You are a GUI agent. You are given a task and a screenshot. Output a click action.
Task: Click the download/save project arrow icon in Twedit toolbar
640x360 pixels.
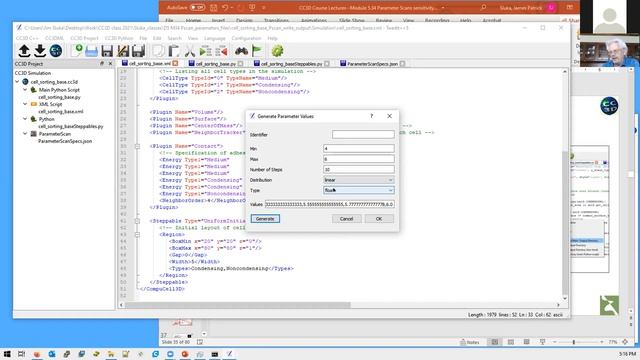coord(40,51)
